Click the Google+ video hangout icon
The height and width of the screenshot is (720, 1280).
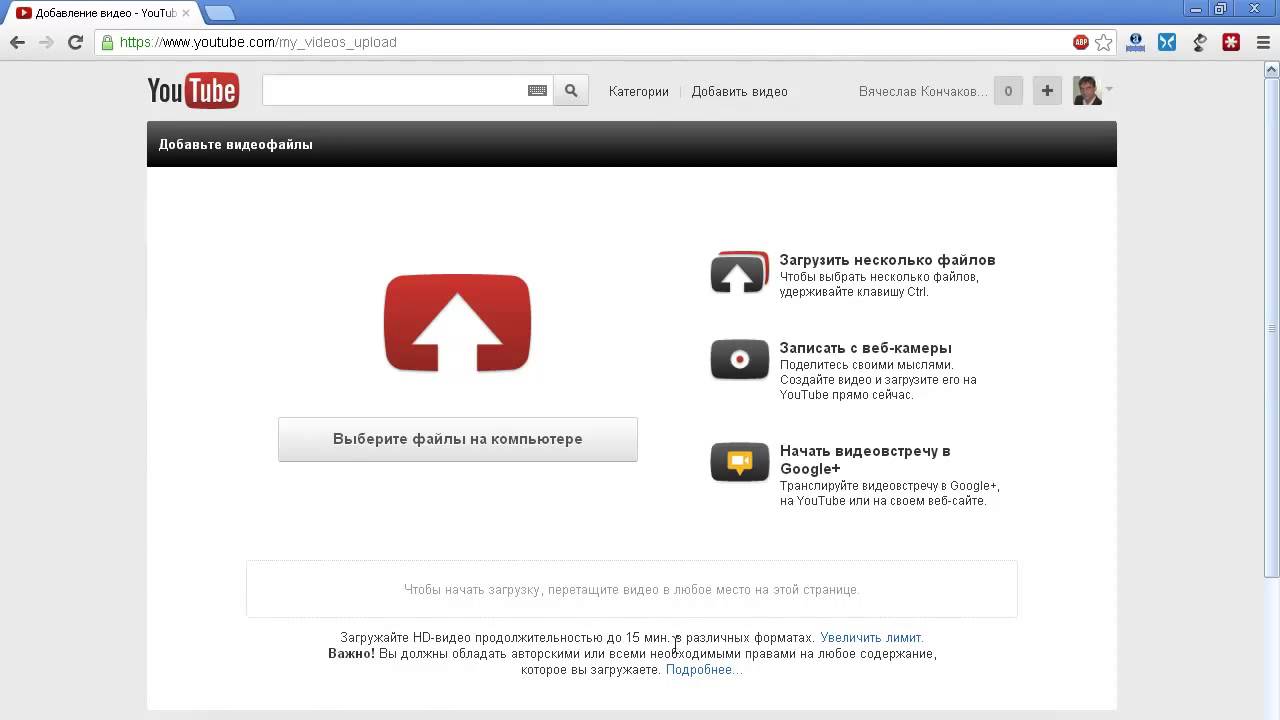point(739,462)
